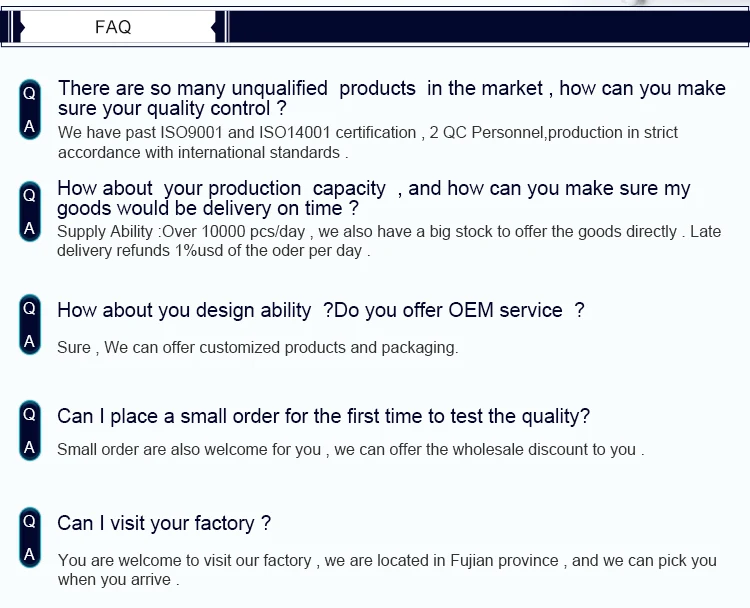Click the answer about Supply Ability over 10000 pcs/day
Image resolution: width=750 pixels, height=608 pixels.
[x=388, y=241]
